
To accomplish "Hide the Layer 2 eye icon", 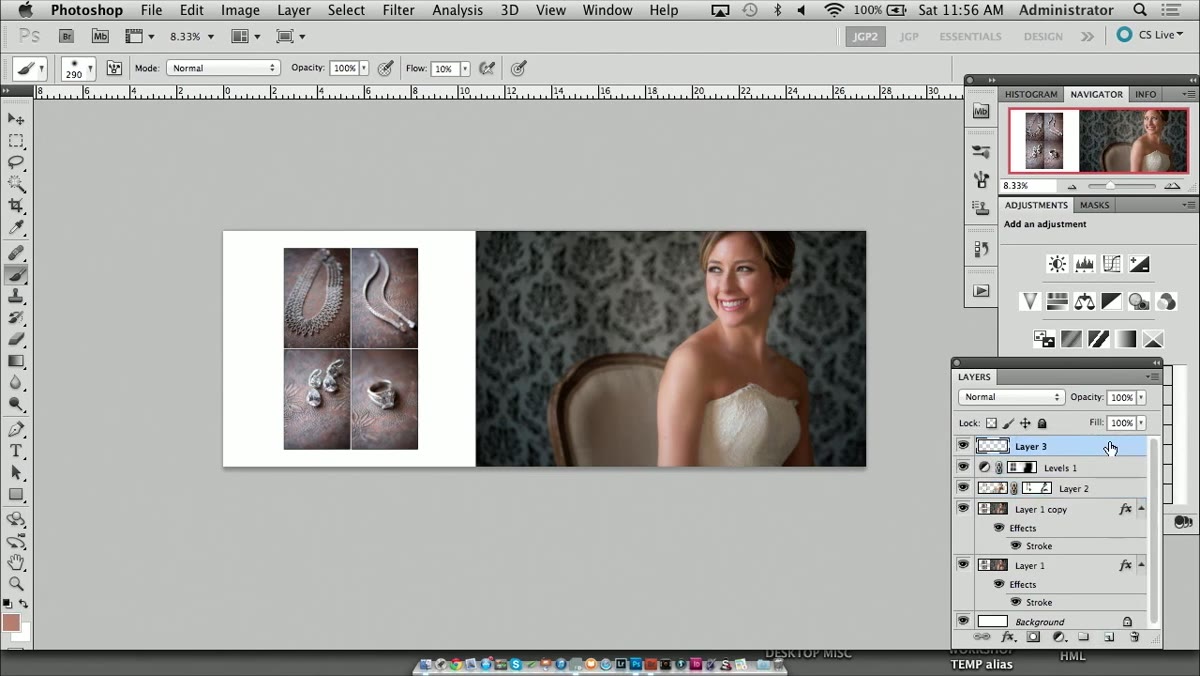I will coord(963,488).
